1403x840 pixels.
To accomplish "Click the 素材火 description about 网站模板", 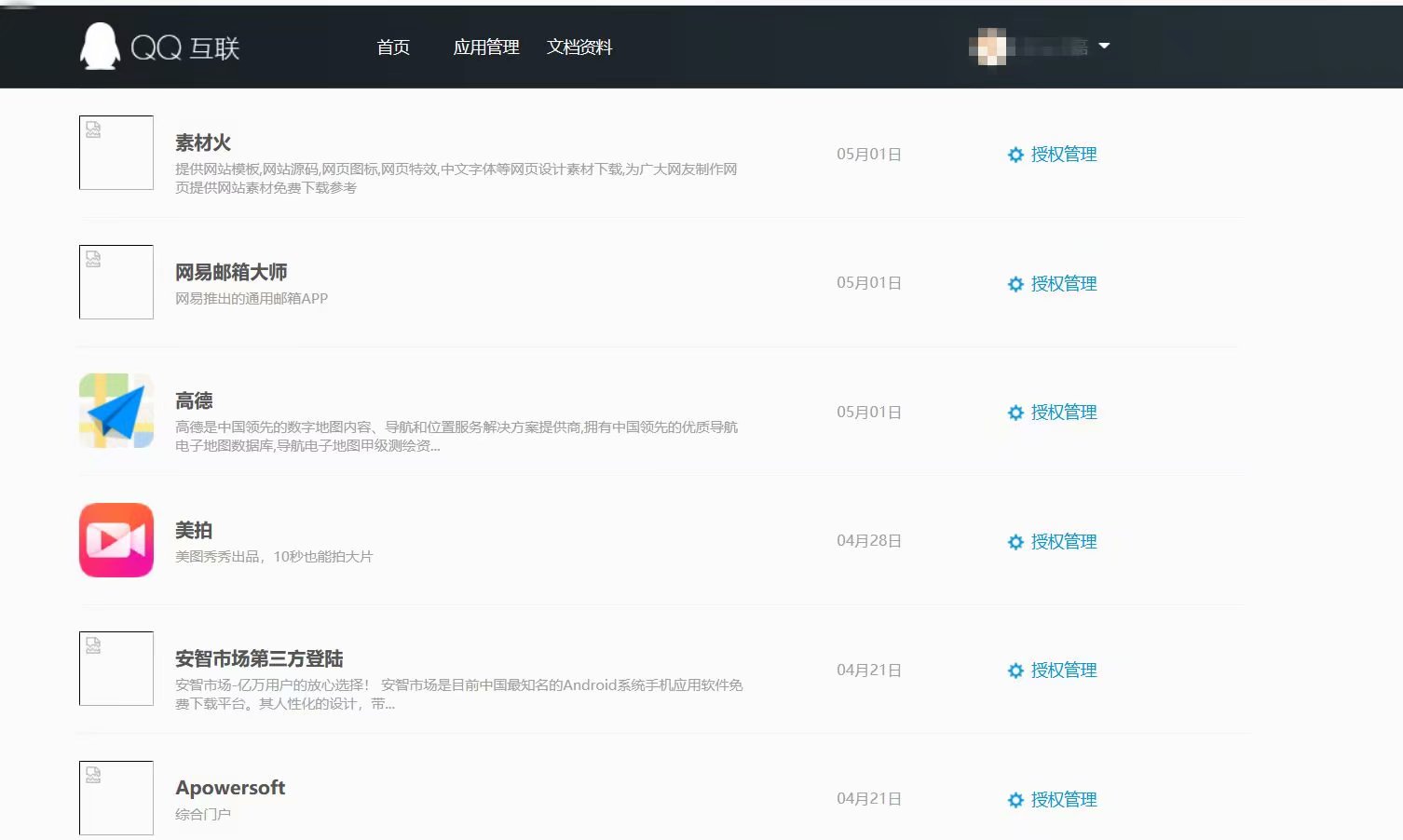I will 456,178.
